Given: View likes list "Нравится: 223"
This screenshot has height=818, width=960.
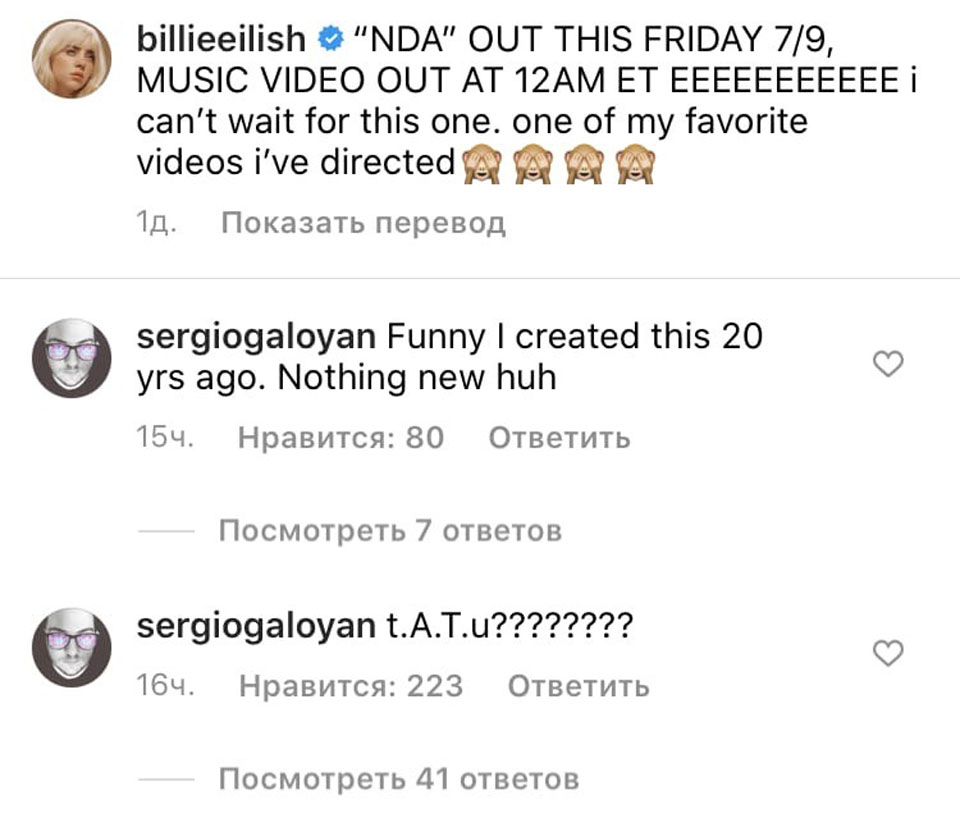Looking at the screenshot, I should pyautogui.click(x=351, y=686).
